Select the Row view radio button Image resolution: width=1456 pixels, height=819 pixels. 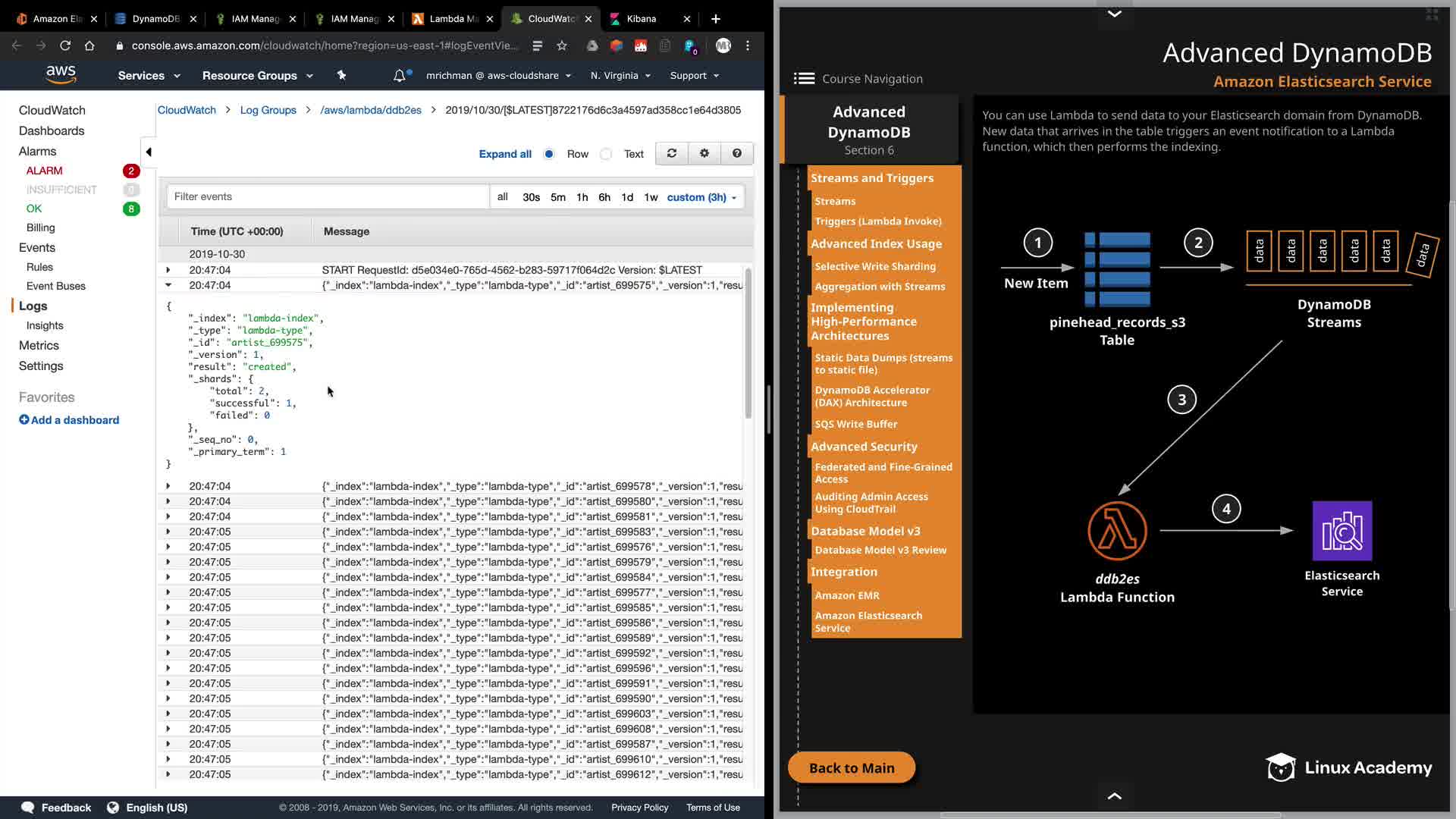coord(549,154)
